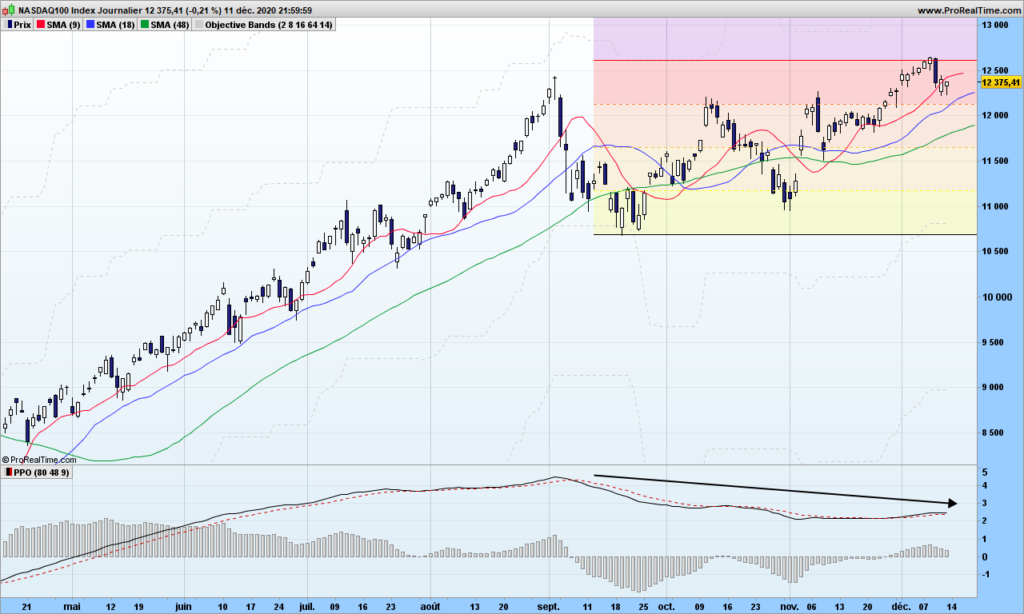Click the 11 500 price axis label
The width and height of the screenshot is (1024, 614).
[995, 161]
